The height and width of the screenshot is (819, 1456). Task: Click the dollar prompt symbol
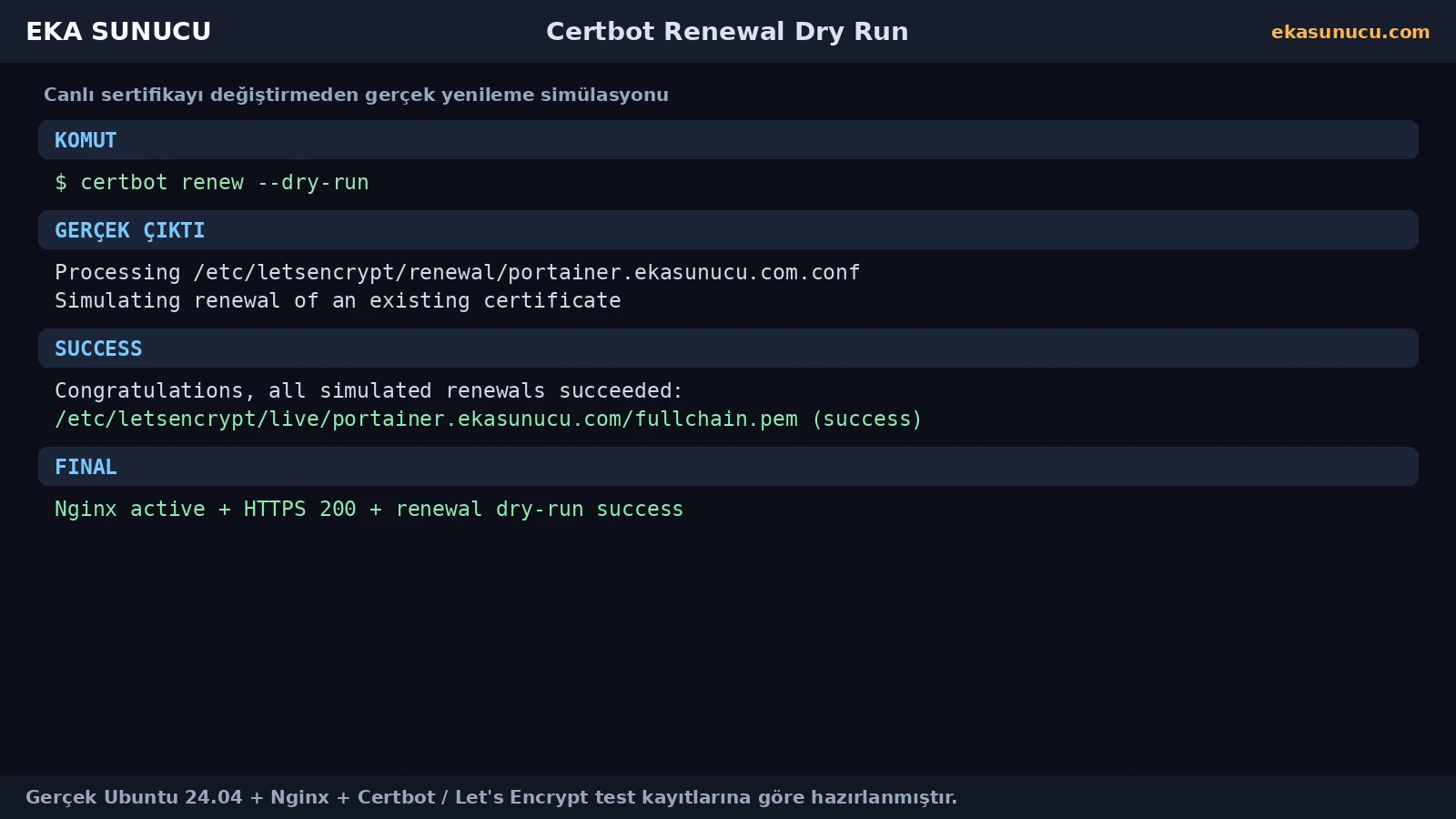pyautogui.click(x=61, y=183)
